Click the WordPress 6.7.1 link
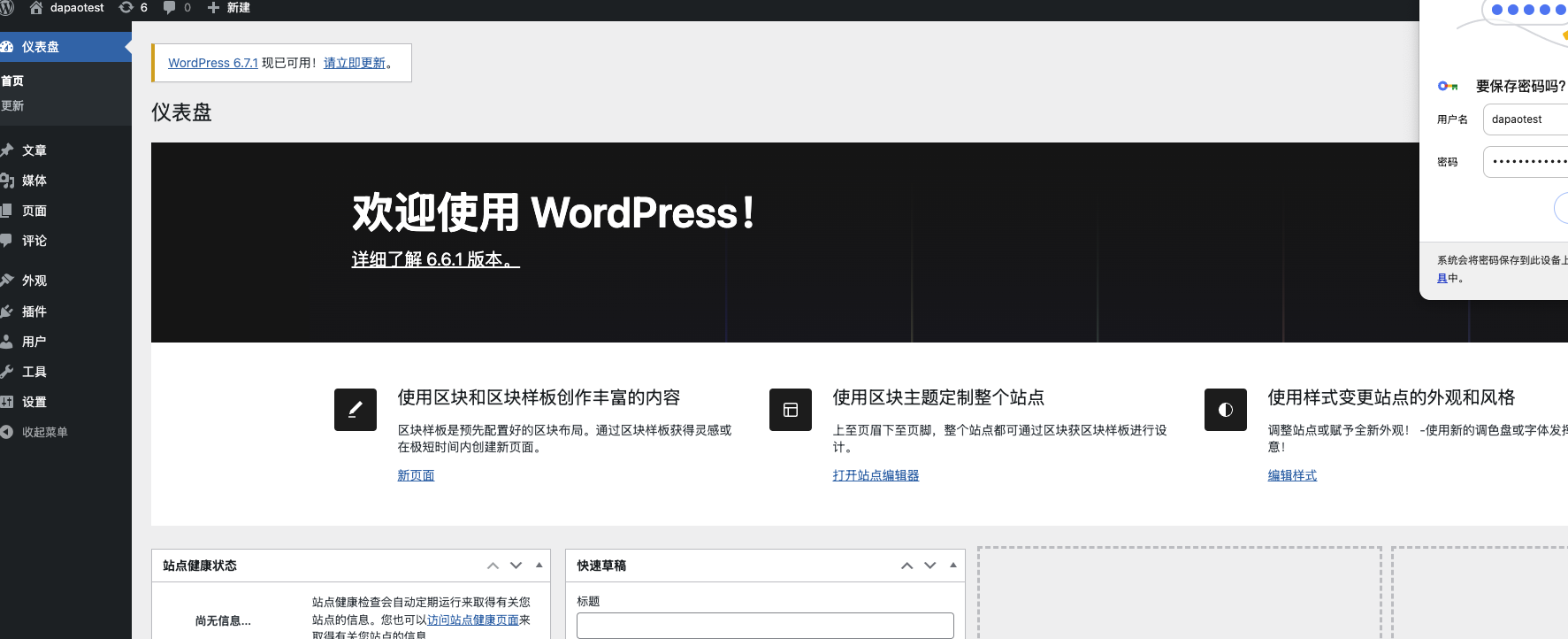Screen dimensions: 1568x639 213,63
